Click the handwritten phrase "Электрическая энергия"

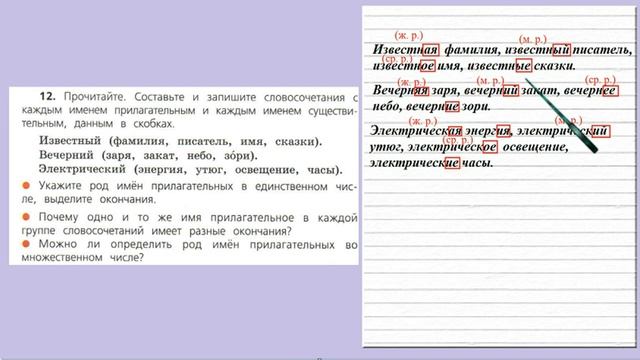click(440, 131)
